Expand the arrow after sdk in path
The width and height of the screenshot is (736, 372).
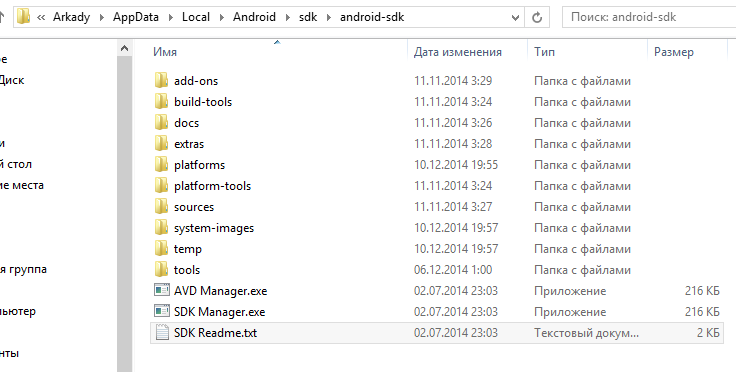tap(329, 17)
